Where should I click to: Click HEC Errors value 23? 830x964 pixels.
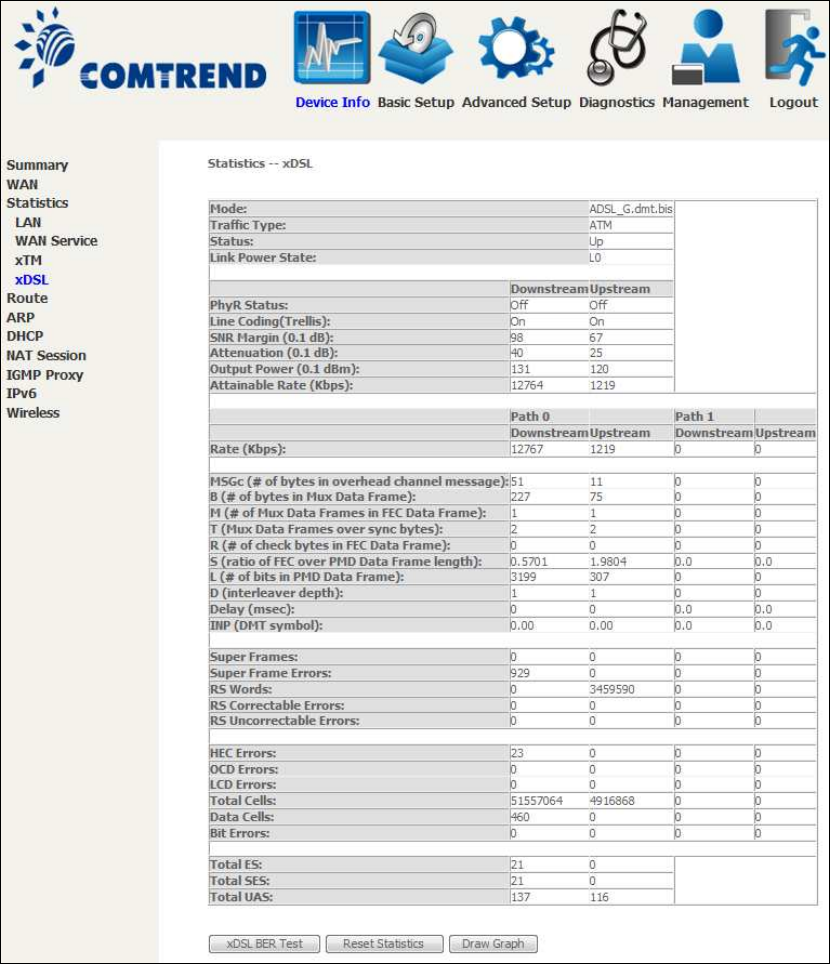point(516,753)
